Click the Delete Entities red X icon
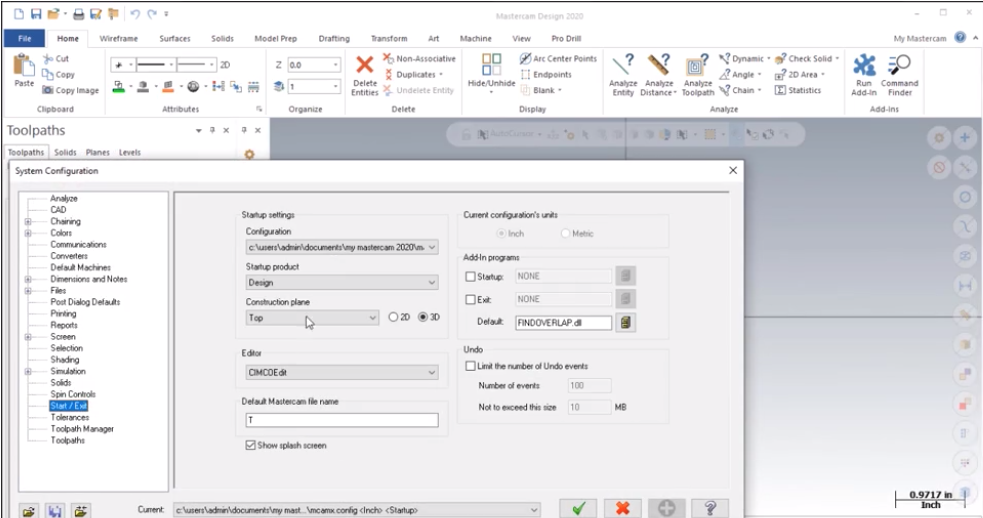Screen dimensions: 983x518 click(x=364, y=65)
